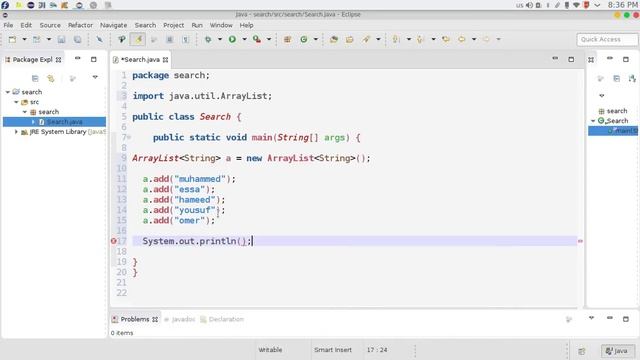The height and width of the screenshot is (360, 640).
Task: Expand the JRE System Library node
Action: [x=16, y=132]
